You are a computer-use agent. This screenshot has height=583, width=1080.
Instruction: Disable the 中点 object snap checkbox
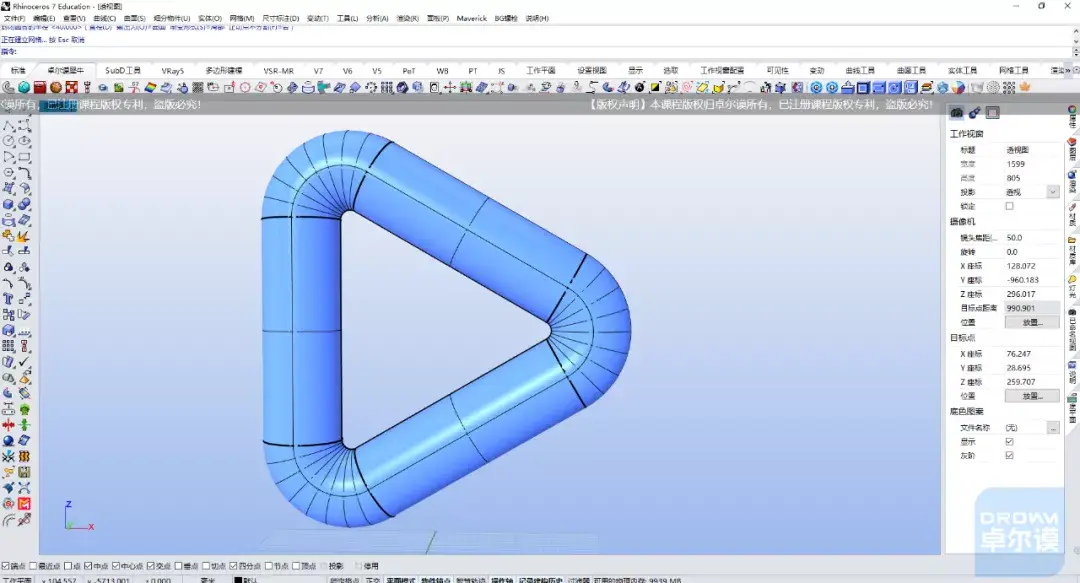(89, 565)
